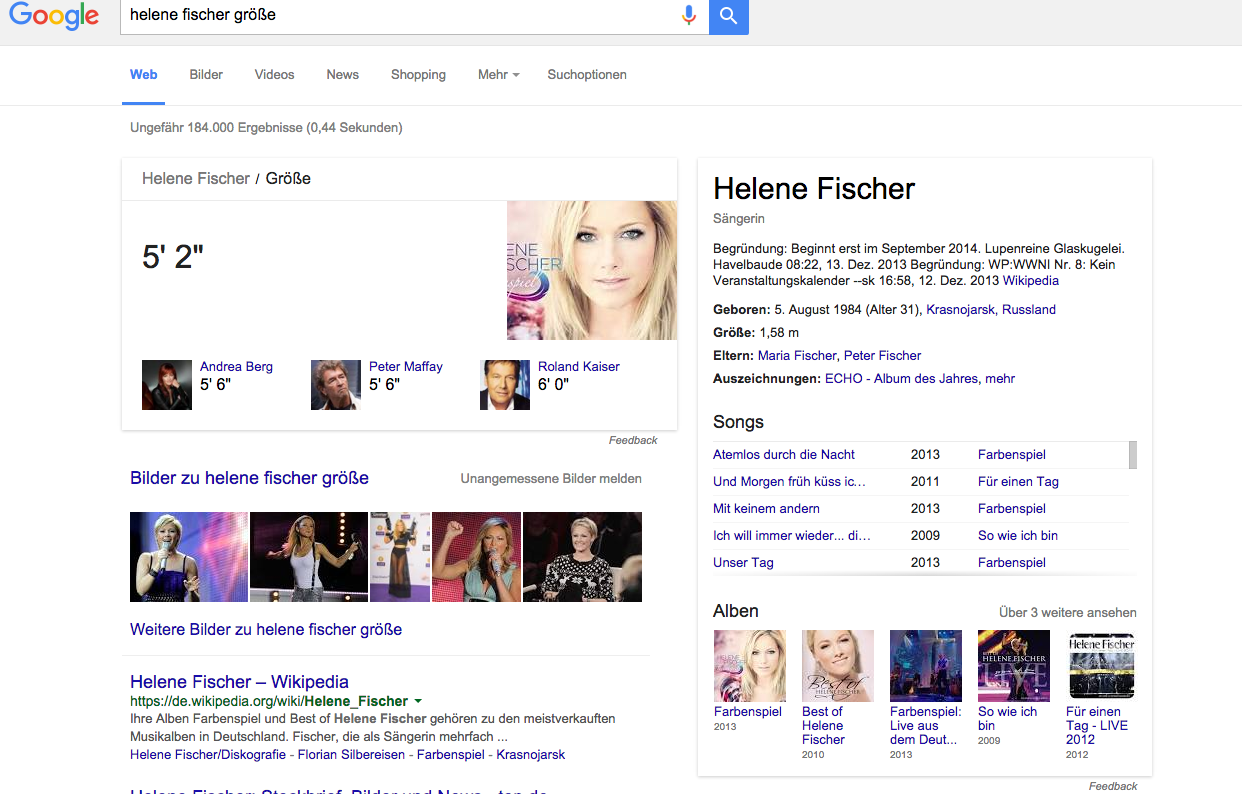This screenshot has height=794, width=1242.
Task: Click Unangemessene Bilder melden
Action: (x=551, y=479)
